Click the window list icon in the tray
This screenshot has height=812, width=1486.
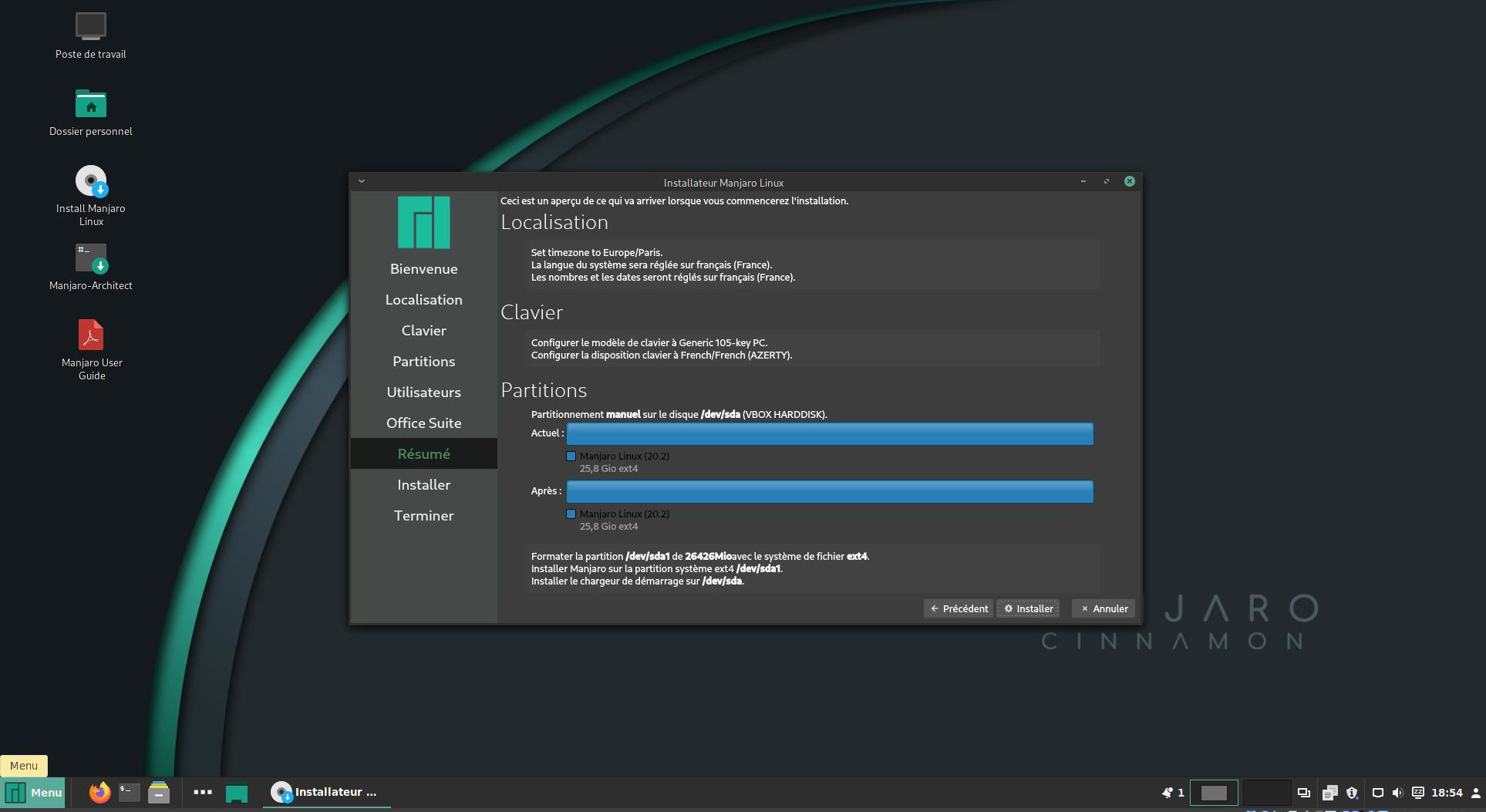1304,792
